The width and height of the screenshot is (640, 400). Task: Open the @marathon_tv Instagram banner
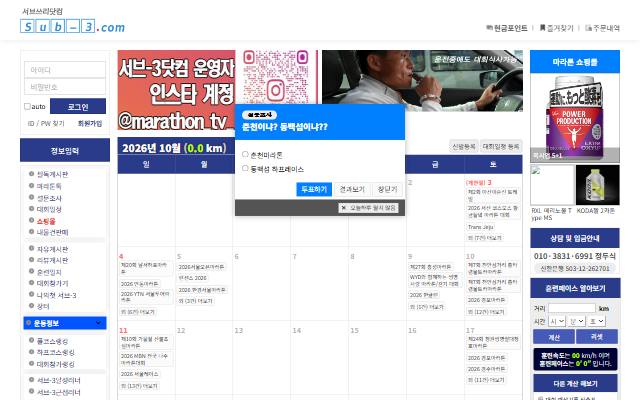coord(176,90)
